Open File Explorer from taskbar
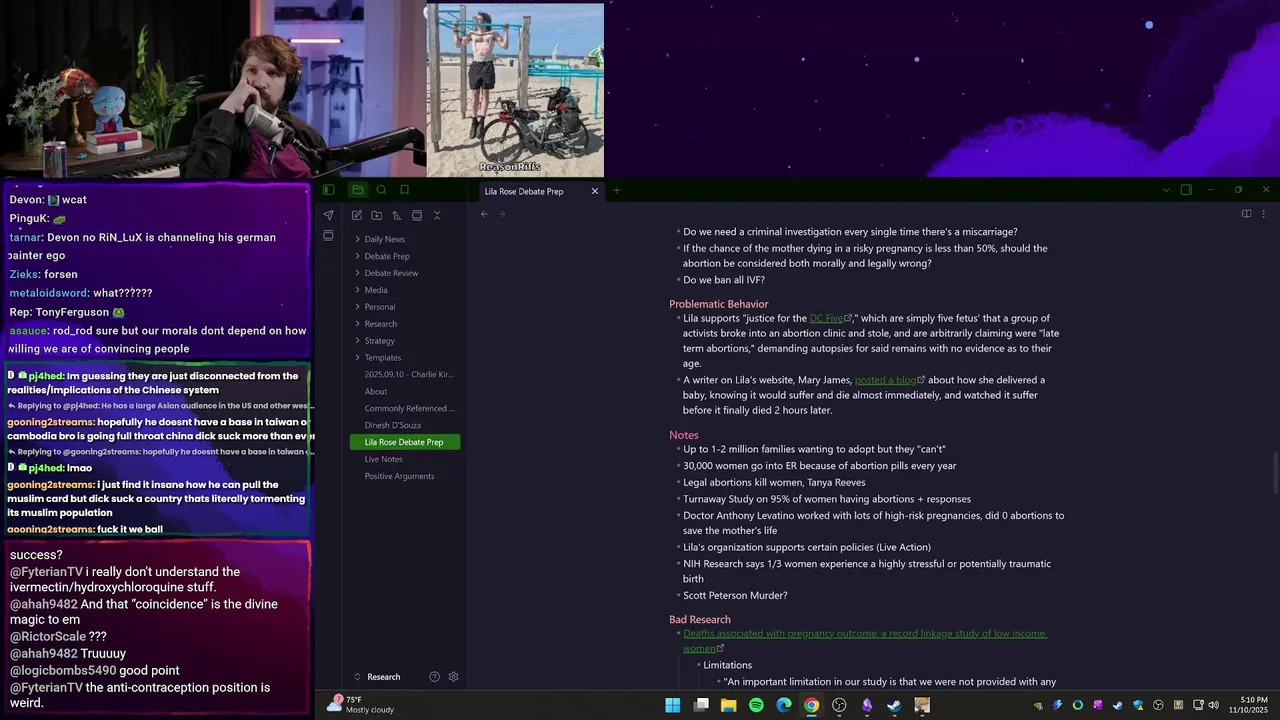1280x720 pixels. 729,705
